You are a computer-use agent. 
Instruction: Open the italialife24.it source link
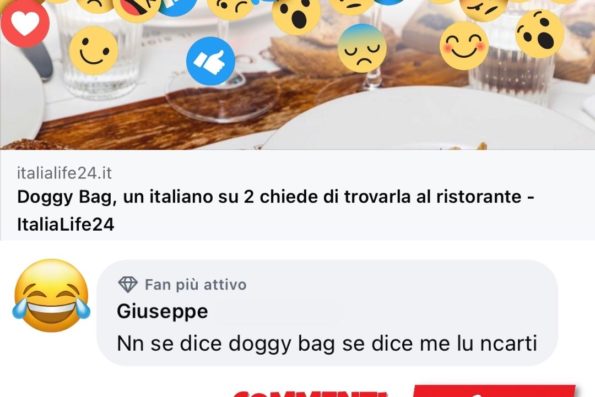pos(64,173)
